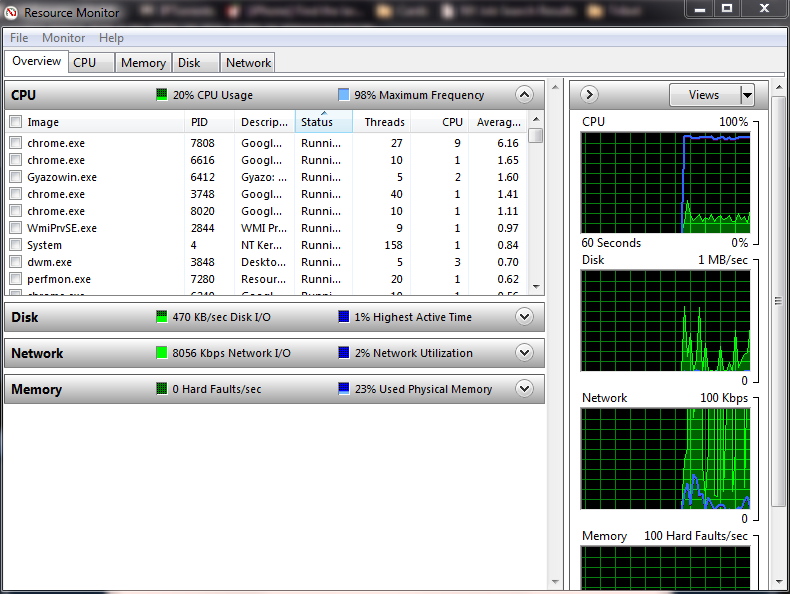
Task: Click the process list scrollbar down arrow
Action: (x=536, y=287)
